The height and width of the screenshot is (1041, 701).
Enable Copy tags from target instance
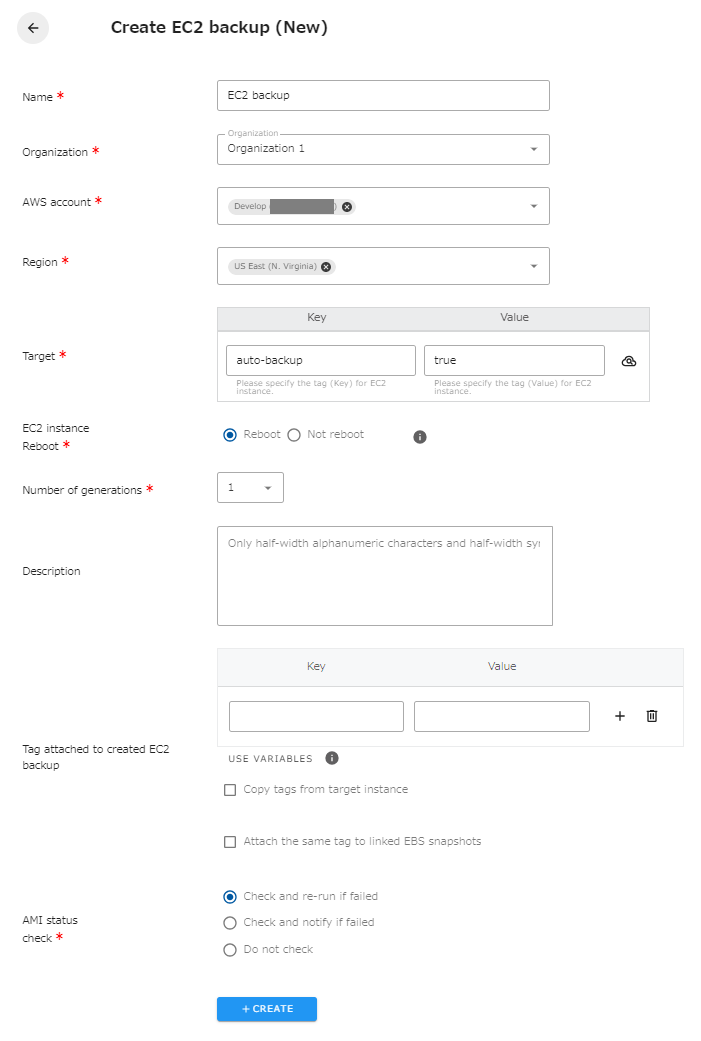coord(230,789)
